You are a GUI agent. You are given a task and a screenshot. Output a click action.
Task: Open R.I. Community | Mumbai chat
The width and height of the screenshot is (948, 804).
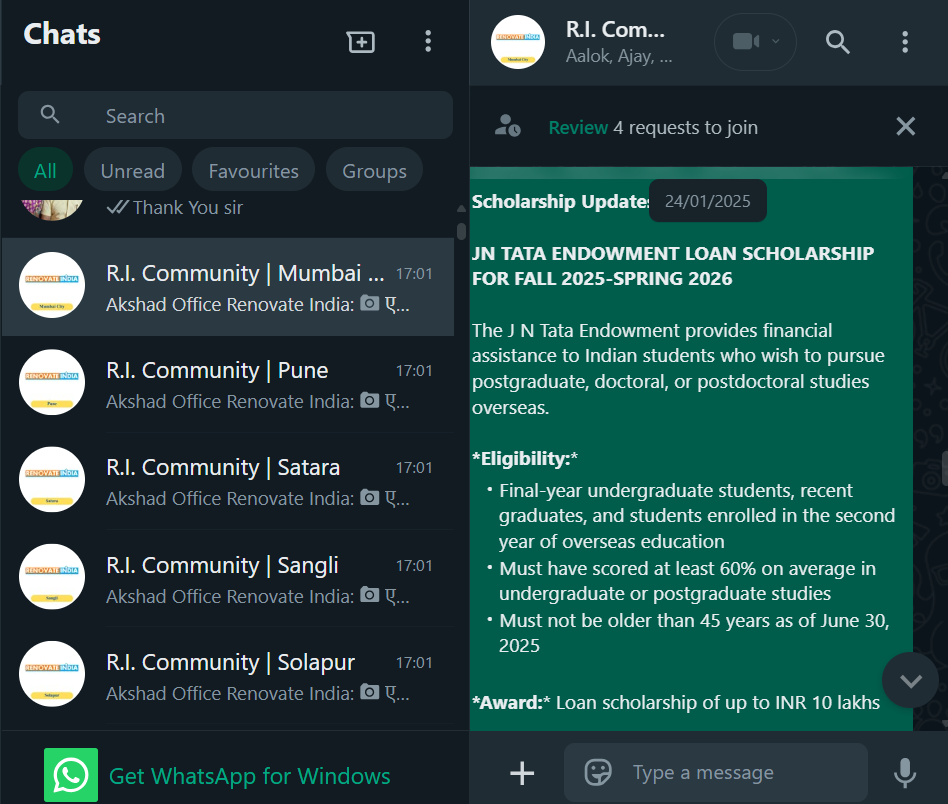coord(228,287)
